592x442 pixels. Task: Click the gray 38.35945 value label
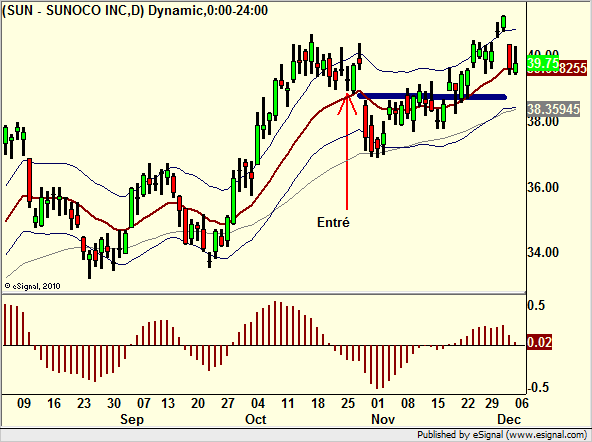point(553,109)
